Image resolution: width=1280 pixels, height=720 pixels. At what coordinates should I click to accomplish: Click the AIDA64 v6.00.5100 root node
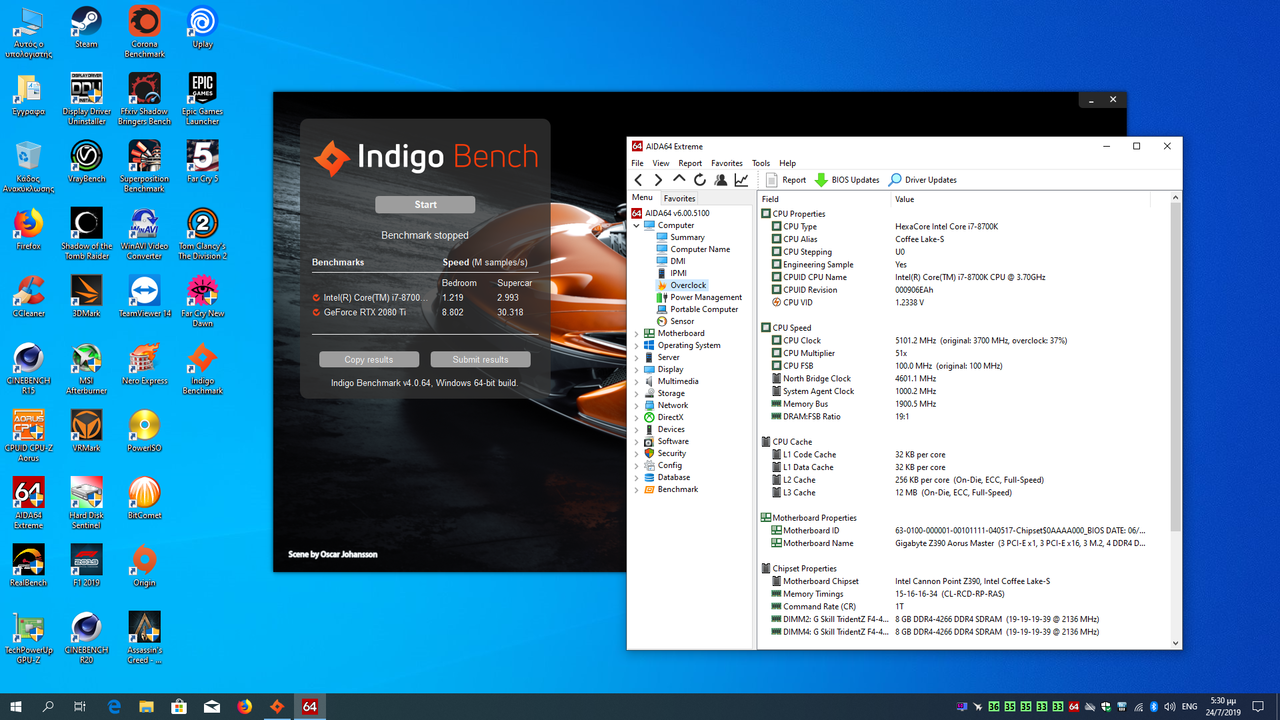[x=670, y=213]
